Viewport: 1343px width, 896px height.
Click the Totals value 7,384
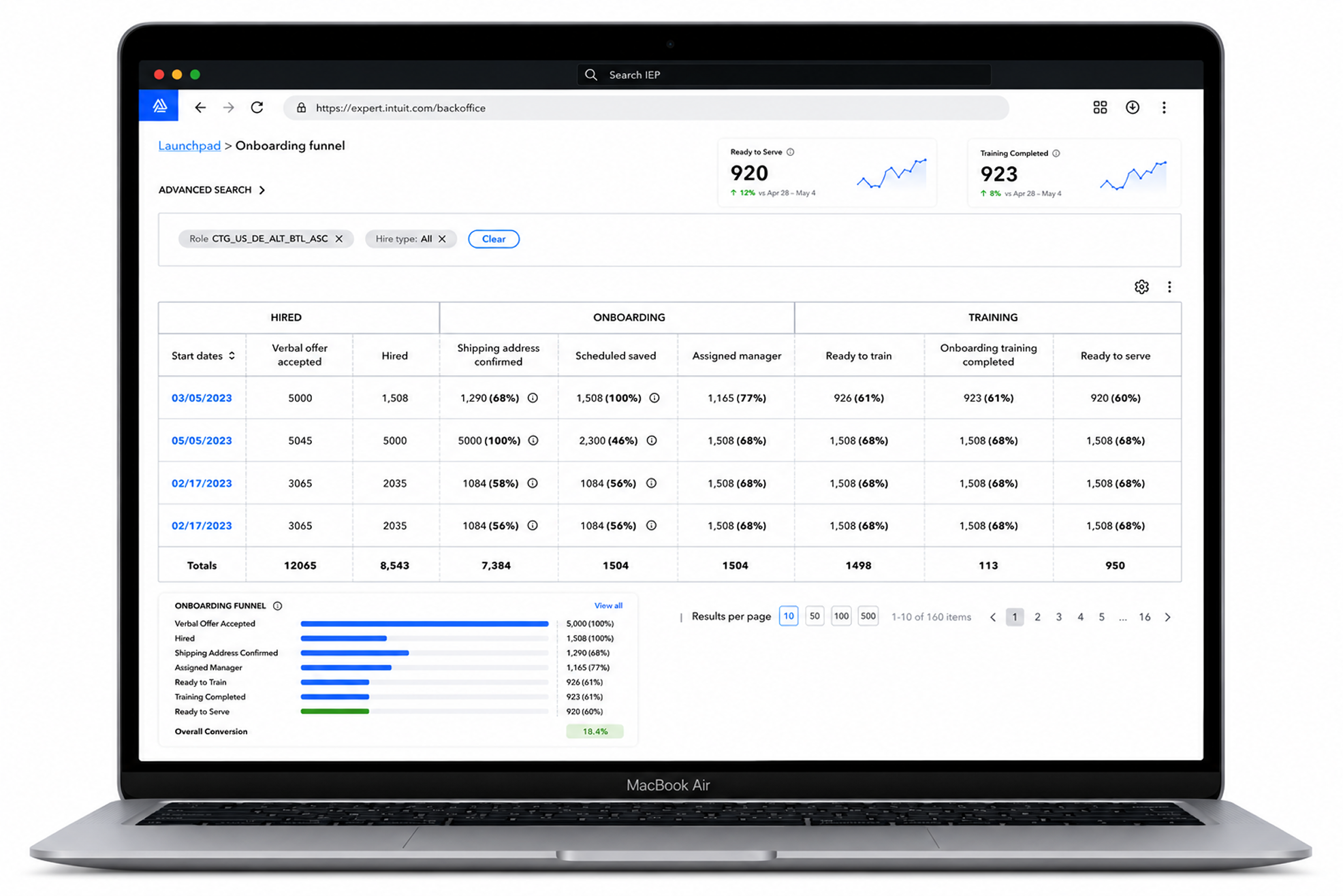tap(496, 565)
